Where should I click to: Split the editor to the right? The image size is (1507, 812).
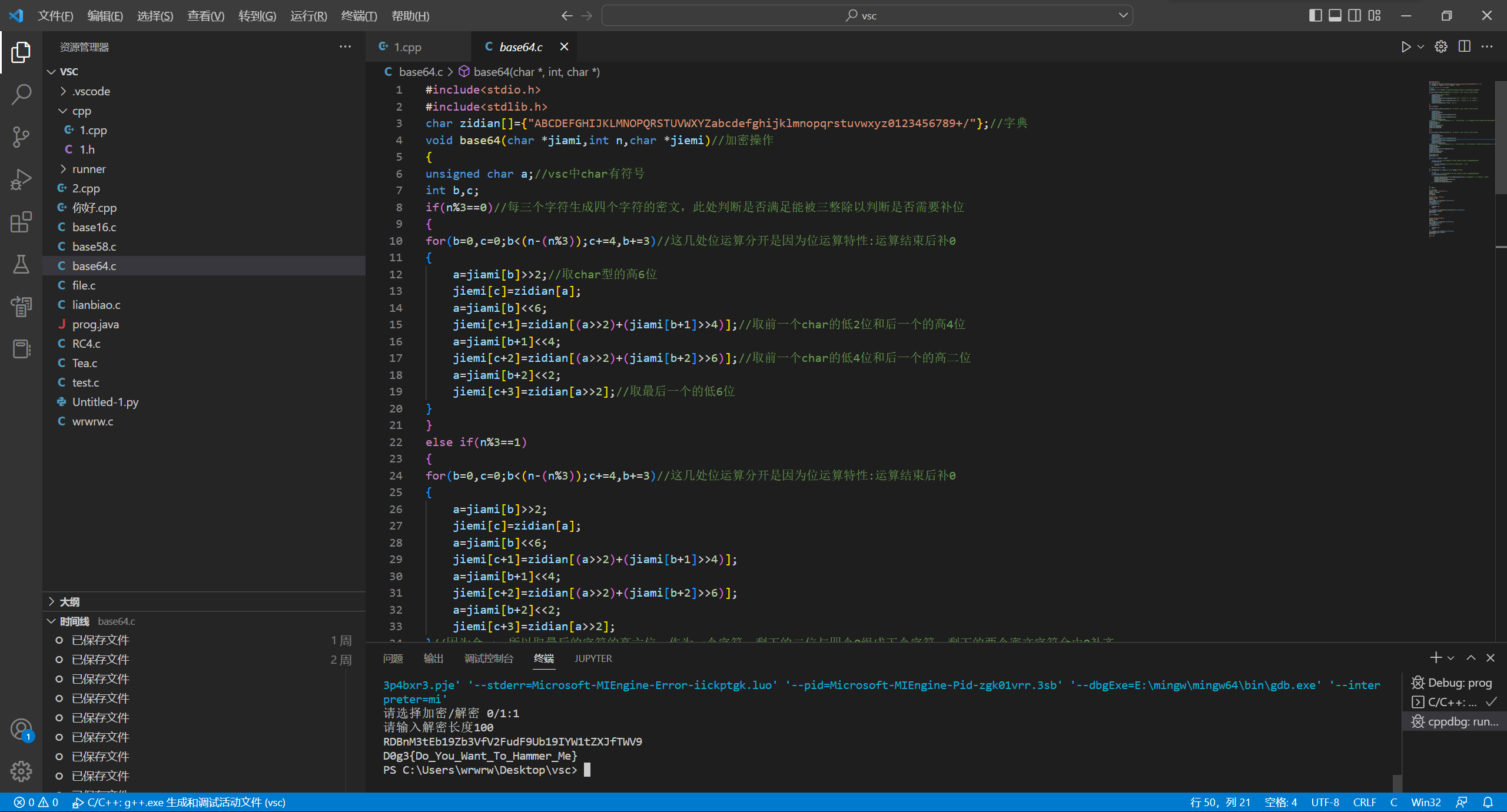(1465, 47)
